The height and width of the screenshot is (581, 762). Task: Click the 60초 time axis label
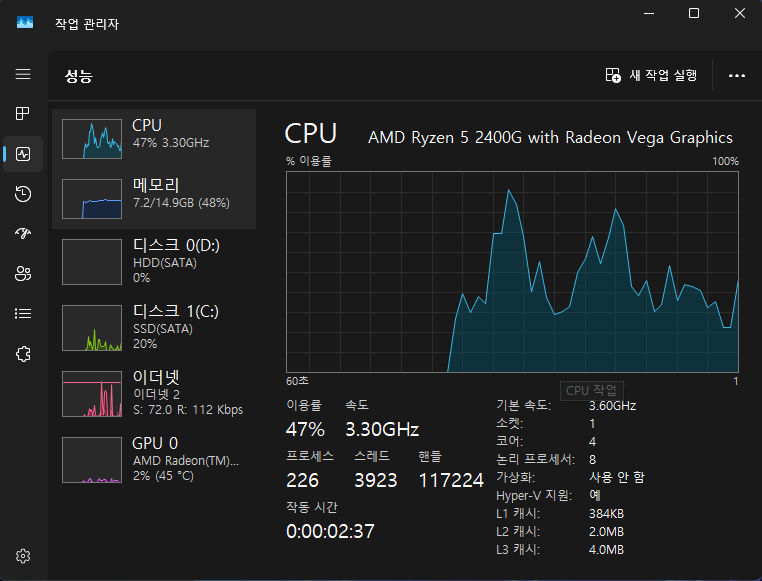pos(297,381)
